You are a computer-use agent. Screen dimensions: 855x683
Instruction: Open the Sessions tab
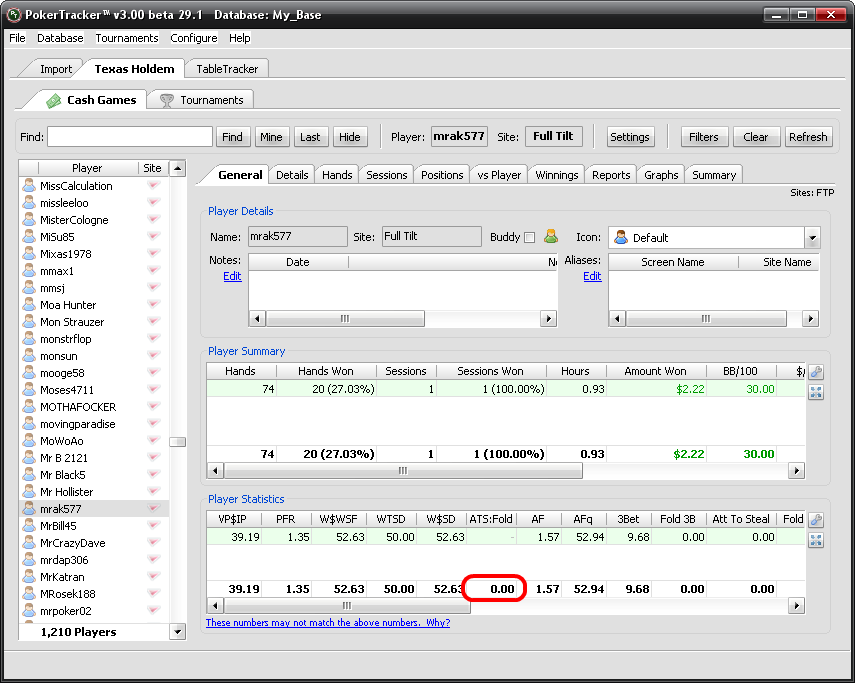(387, 175)
